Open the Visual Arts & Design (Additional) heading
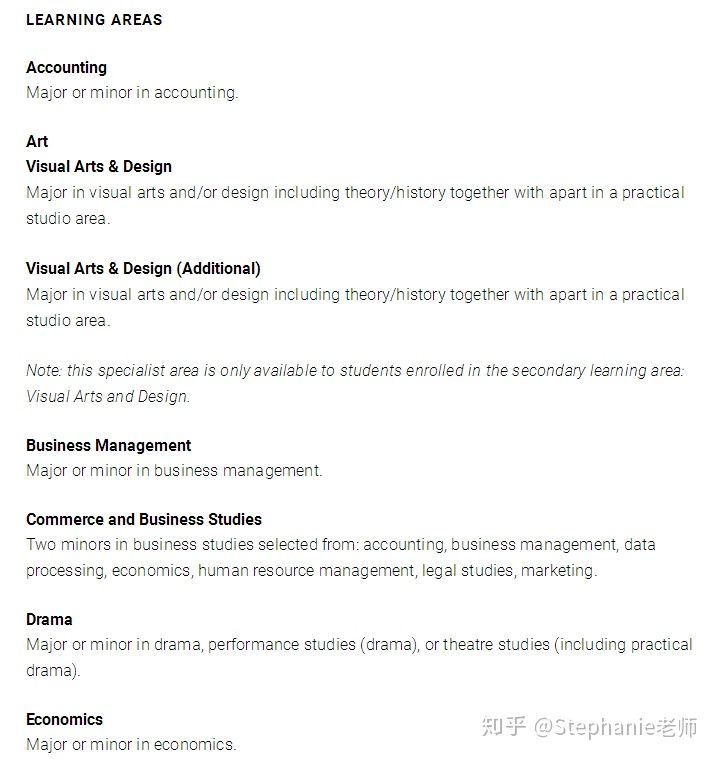This screenshot has width=715, height=759. 143,269
